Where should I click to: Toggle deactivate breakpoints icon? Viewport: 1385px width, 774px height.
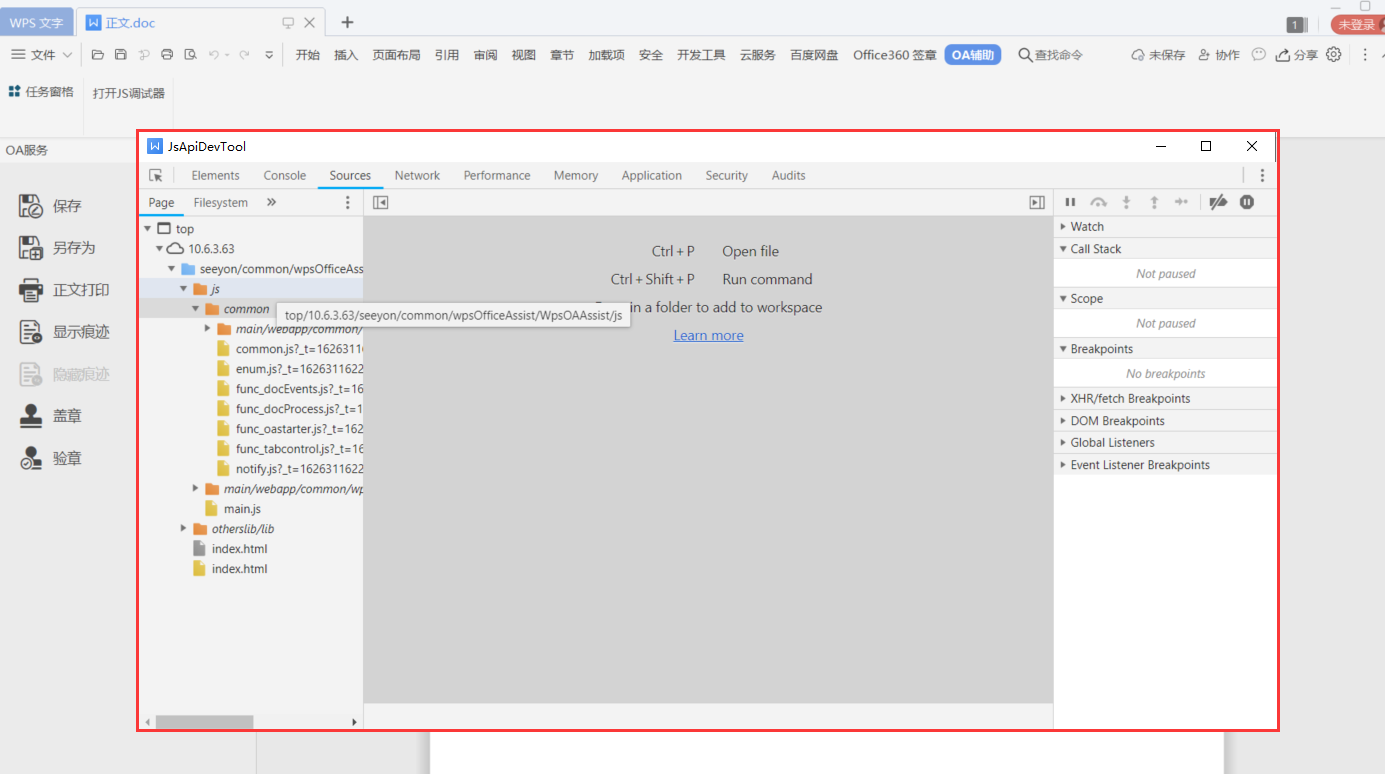tap(1217, 202)
